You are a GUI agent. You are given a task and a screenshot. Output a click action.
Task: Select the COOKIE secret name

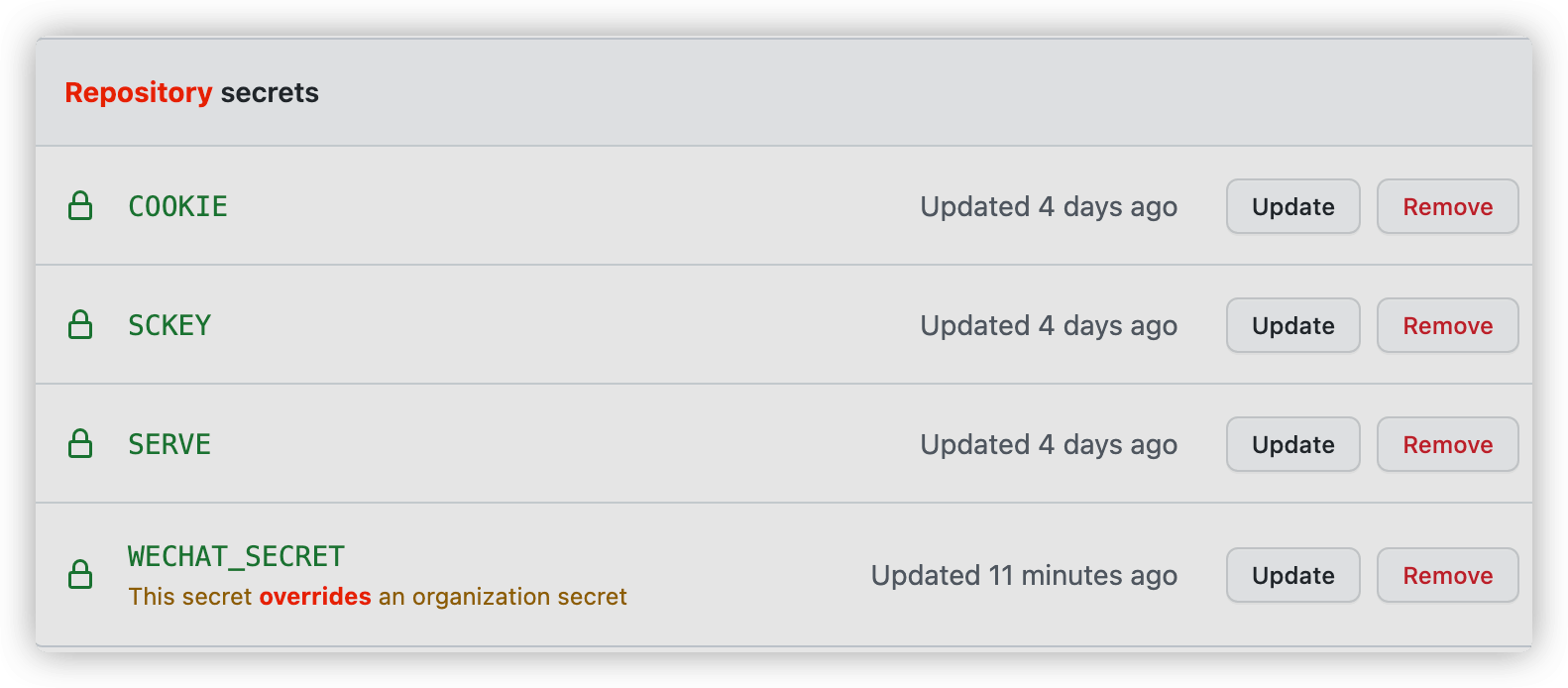(178, 206)
